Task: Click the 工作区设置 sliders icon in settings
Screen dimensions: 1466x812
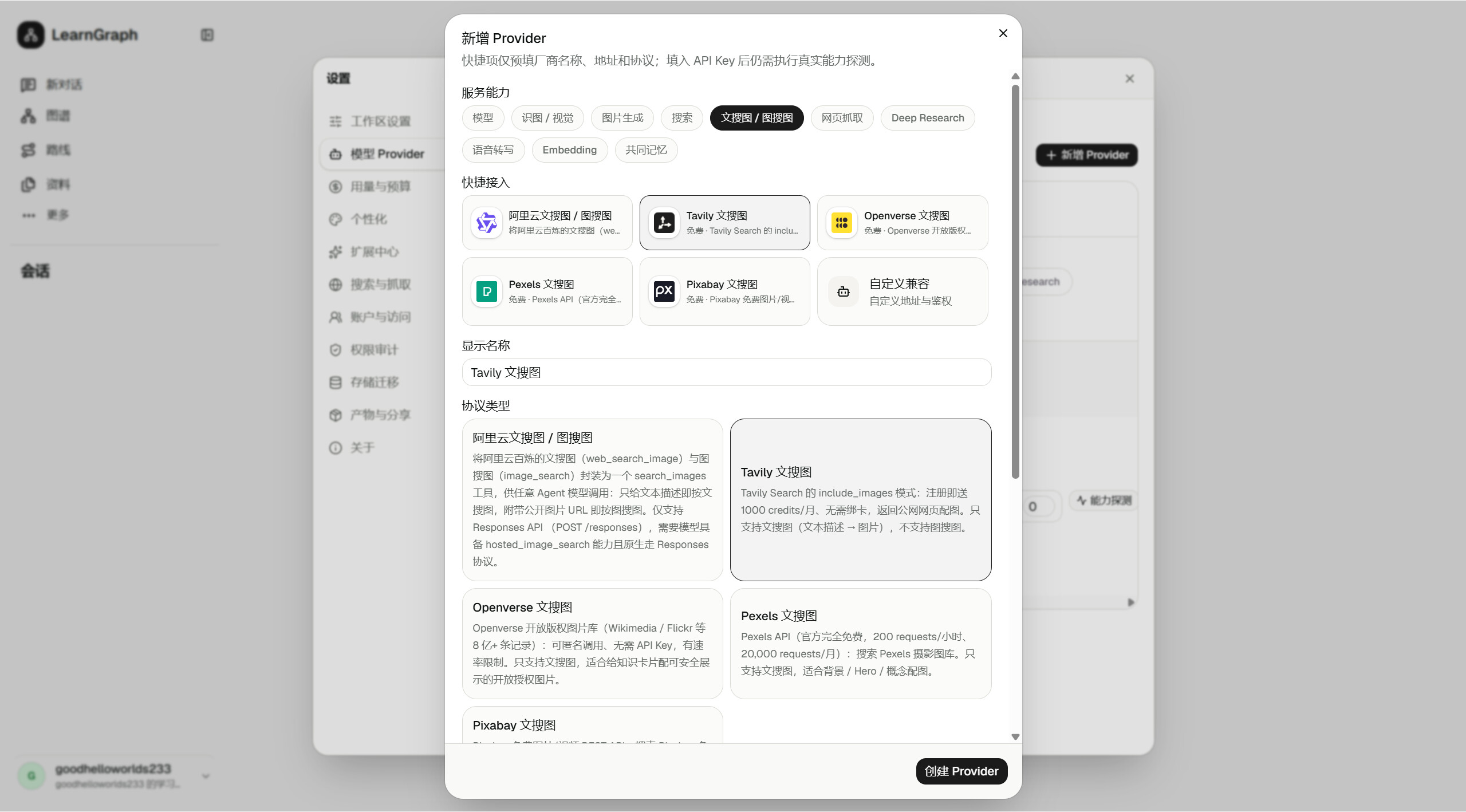Action: (336, 121)
